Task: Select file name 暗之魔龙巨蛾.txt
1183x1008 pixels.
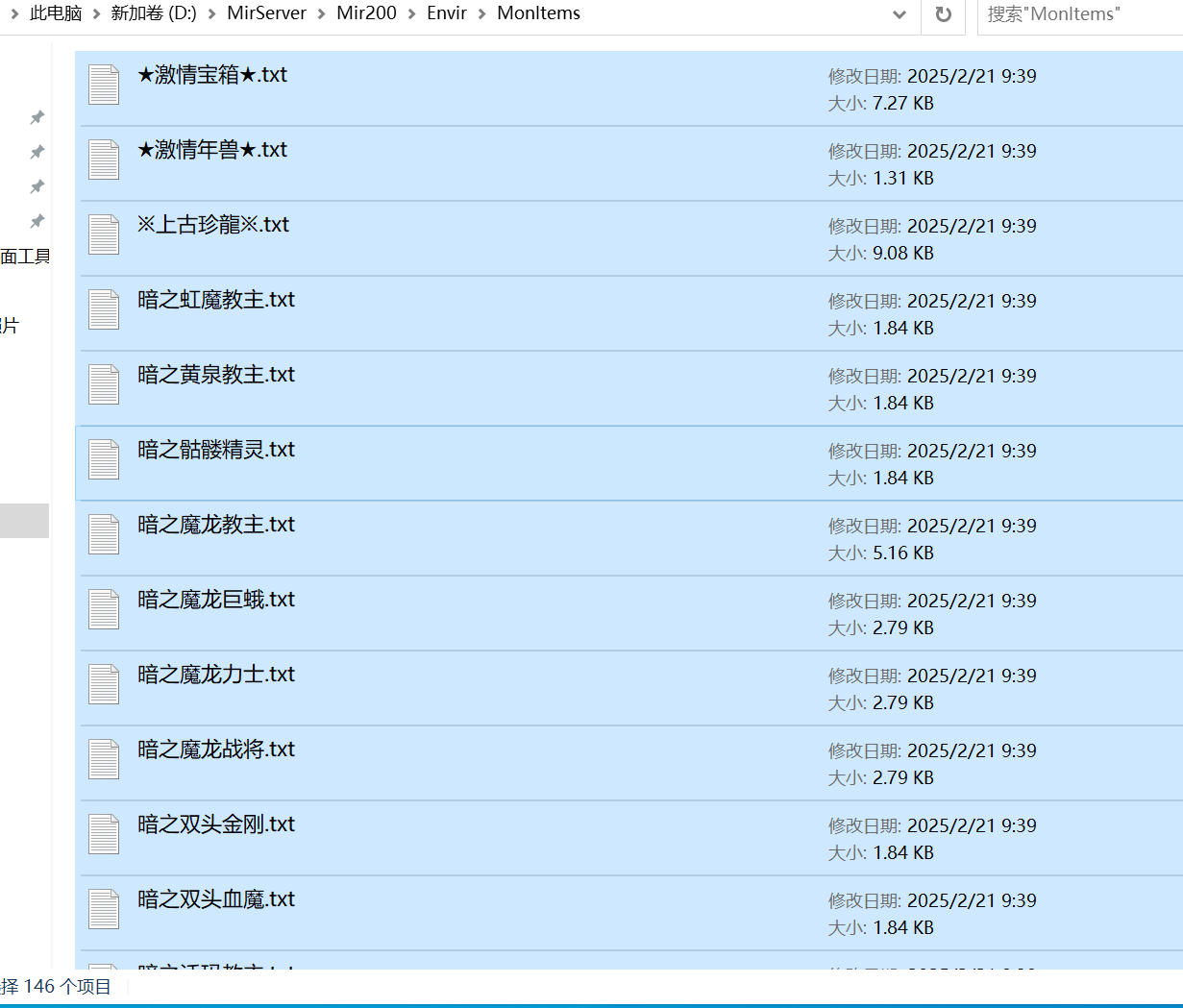Action: 216,600
